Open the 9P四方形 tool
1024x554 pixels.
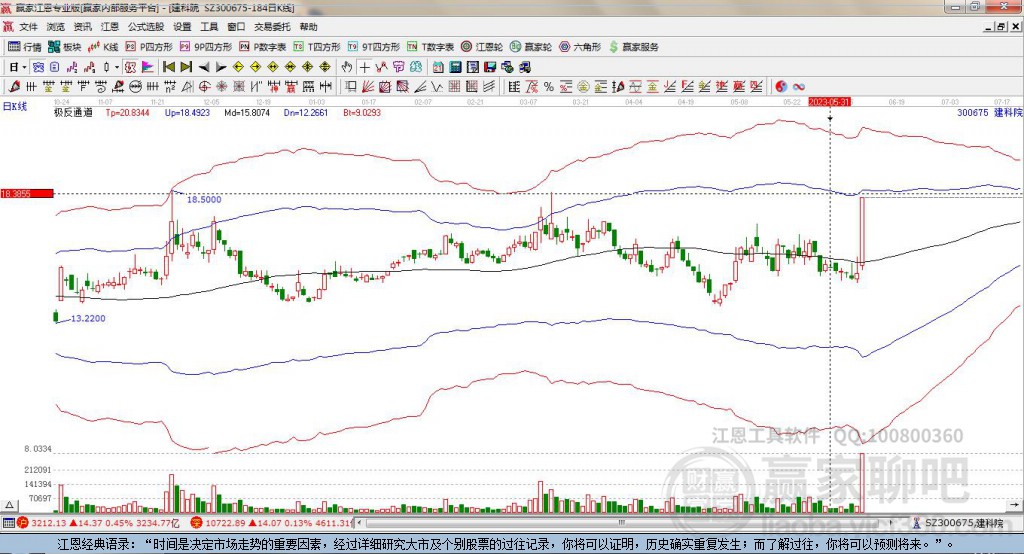[206, 47]
